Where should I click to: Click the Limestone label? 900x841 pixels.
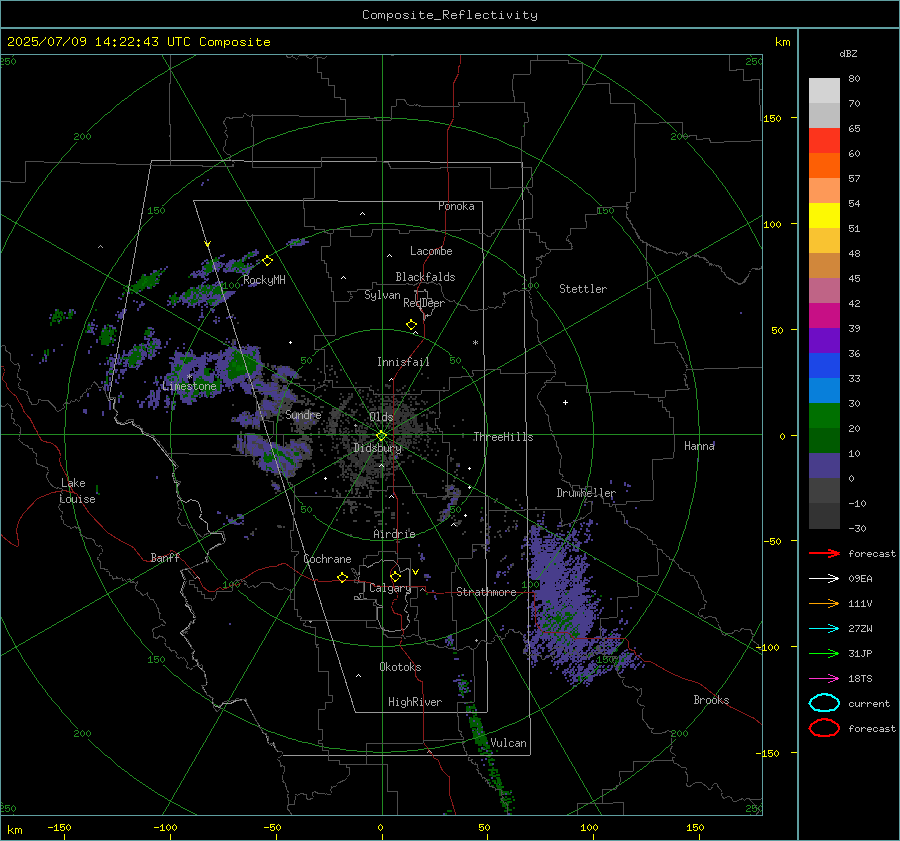(x=189, y=386)
